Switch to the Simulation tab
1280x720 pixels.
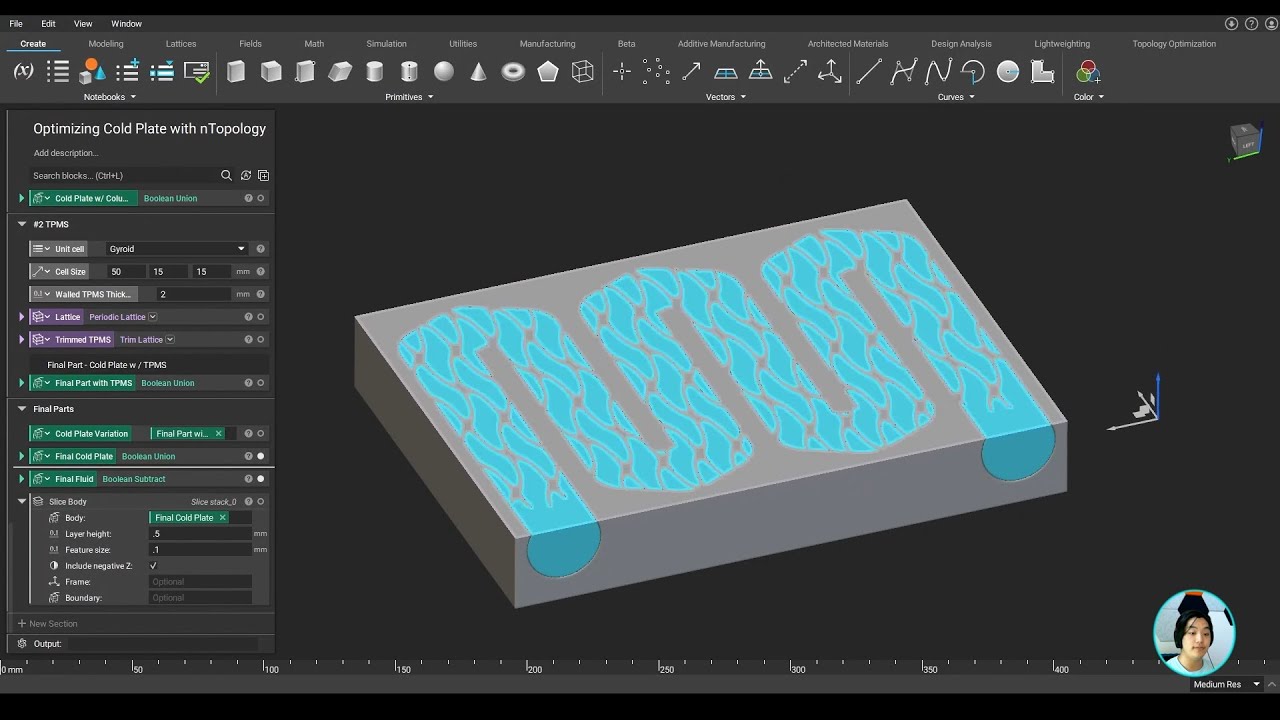tap(386, 43)
